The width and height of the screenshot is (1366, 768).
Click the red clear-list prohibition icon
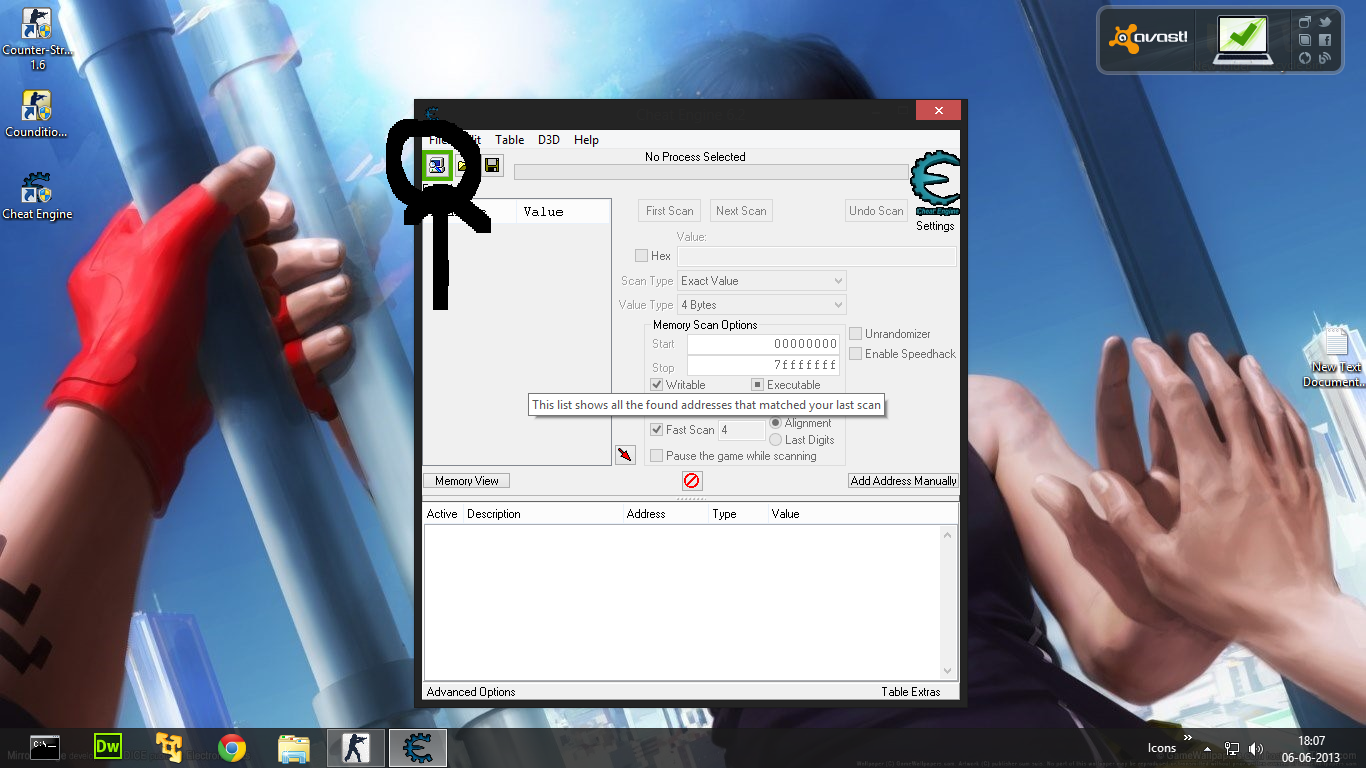coord(692,480)
